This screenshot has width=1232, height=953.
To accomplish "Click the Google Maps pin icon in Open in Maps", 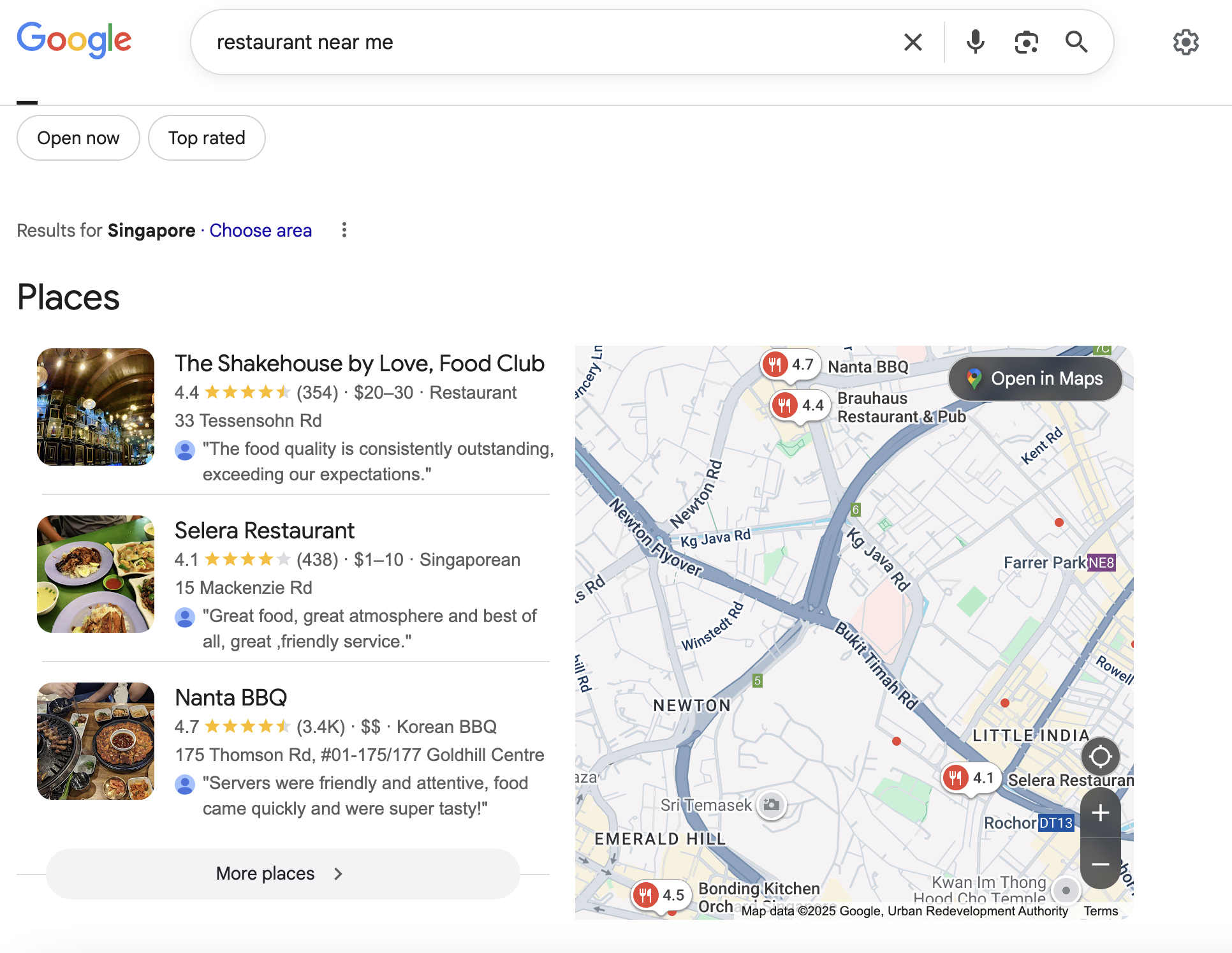I will pos(974,379).
